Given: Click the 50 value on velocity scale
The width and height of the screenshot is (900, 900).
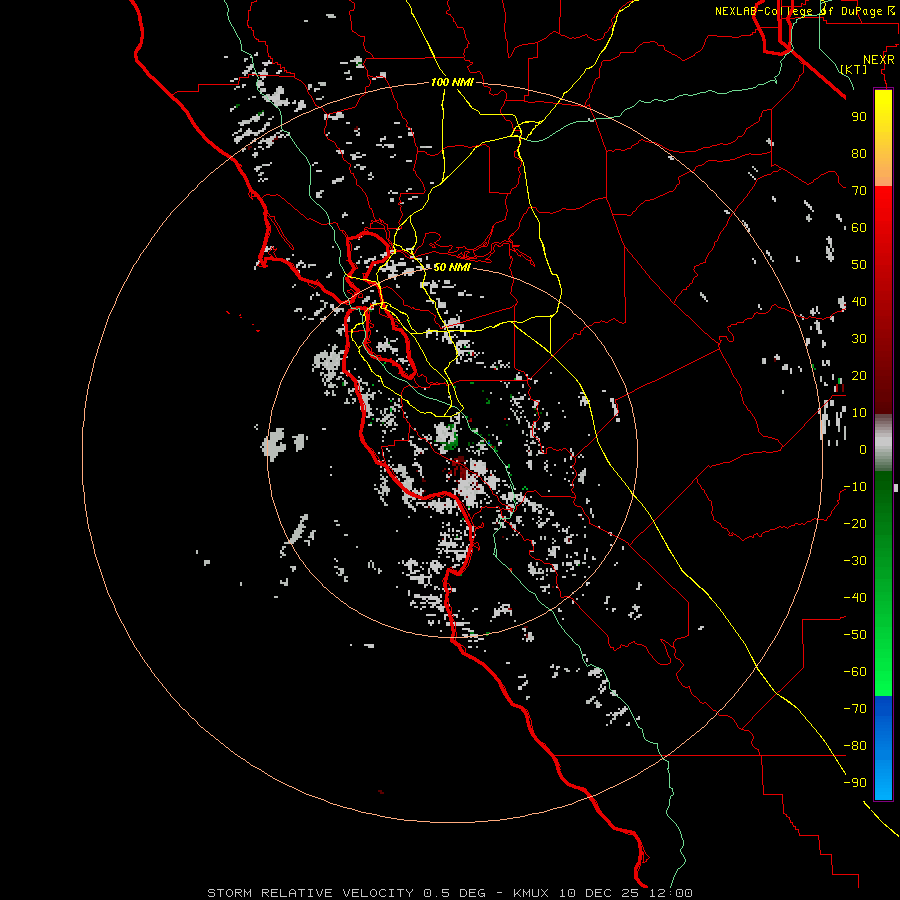Looking at the screenshot, I should coord(859,265).
